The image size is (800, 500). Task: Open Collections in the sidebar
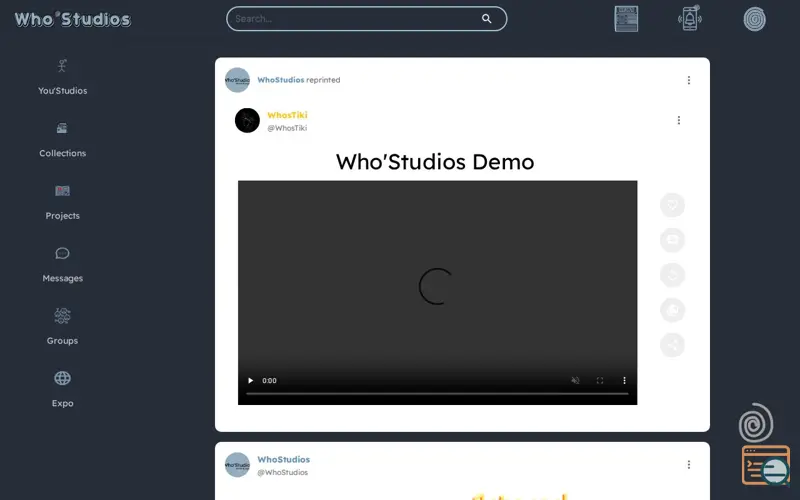(x=62, y=140)
